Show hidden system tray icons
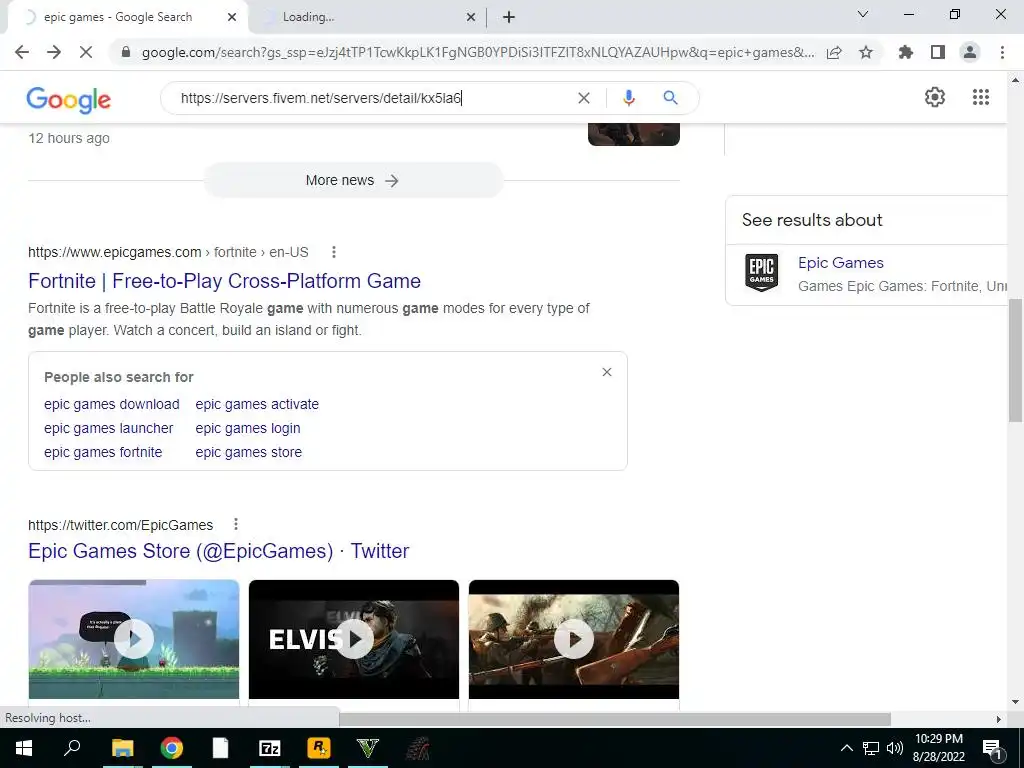The image size is (1024, 768). [x=846, y=748]
